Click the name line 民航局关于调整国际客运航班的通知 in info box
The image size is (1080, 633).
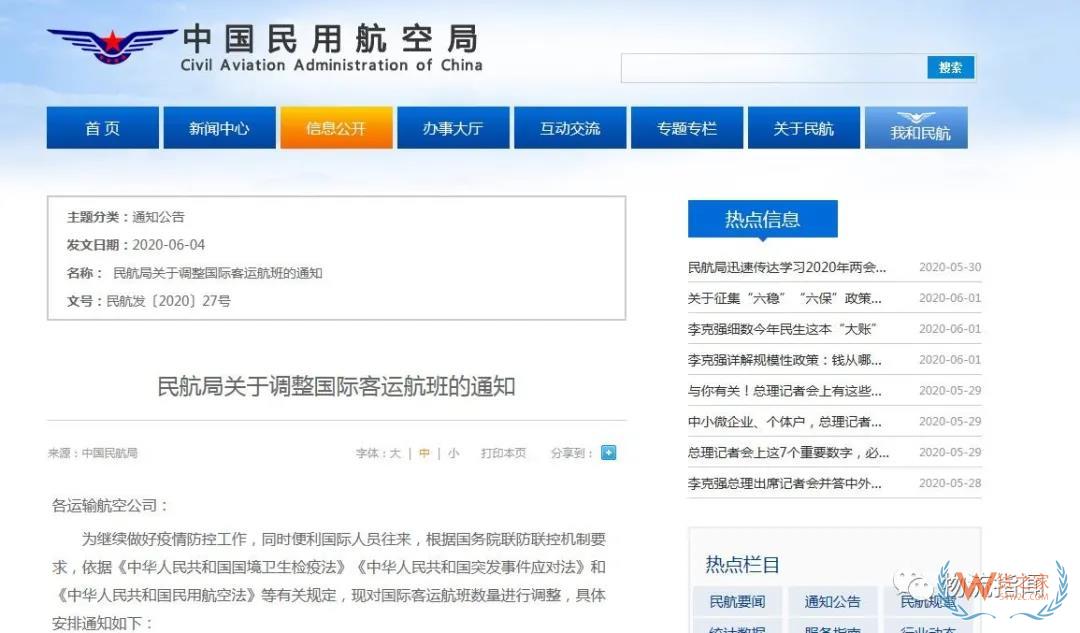pos(218,273)
